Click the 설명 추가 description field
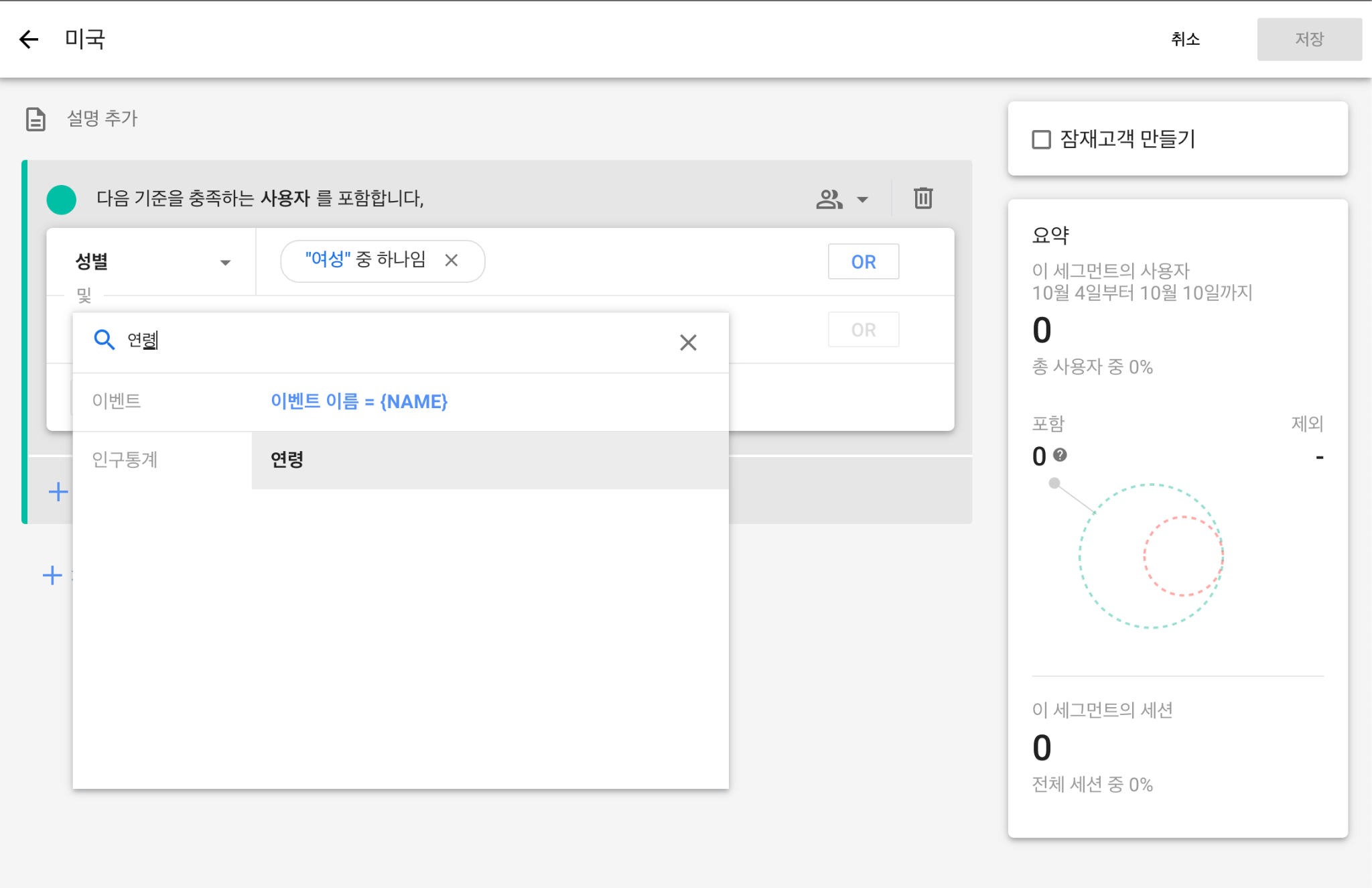Image resolution: width=1372 pixels, height=888 pixels. 102,119
